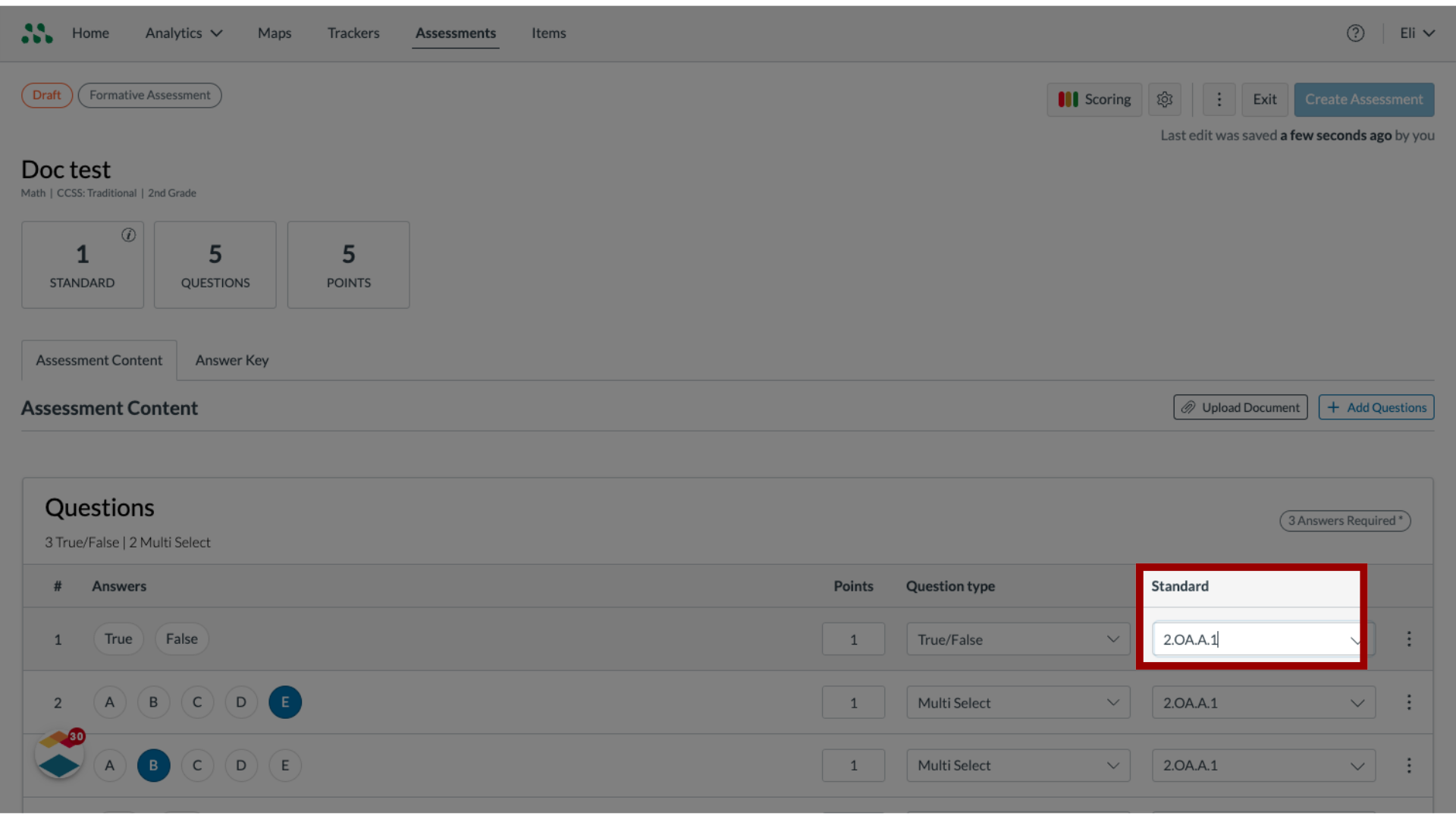Edit points field for question 1
This screenshot has width=1456, height=819.
tap(853, 639)
